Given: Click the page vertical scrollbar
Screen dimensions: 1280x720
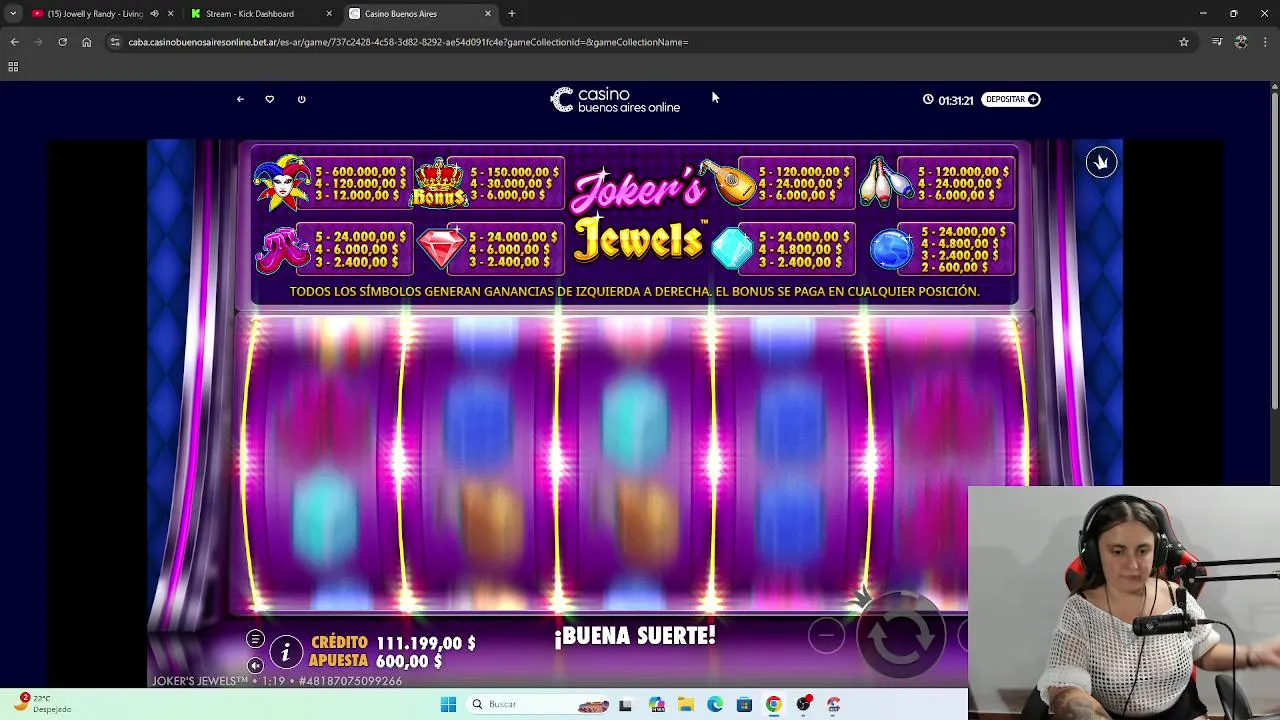Looking at the screenshot, I should pyautogui.click(x=1274, y=250).
